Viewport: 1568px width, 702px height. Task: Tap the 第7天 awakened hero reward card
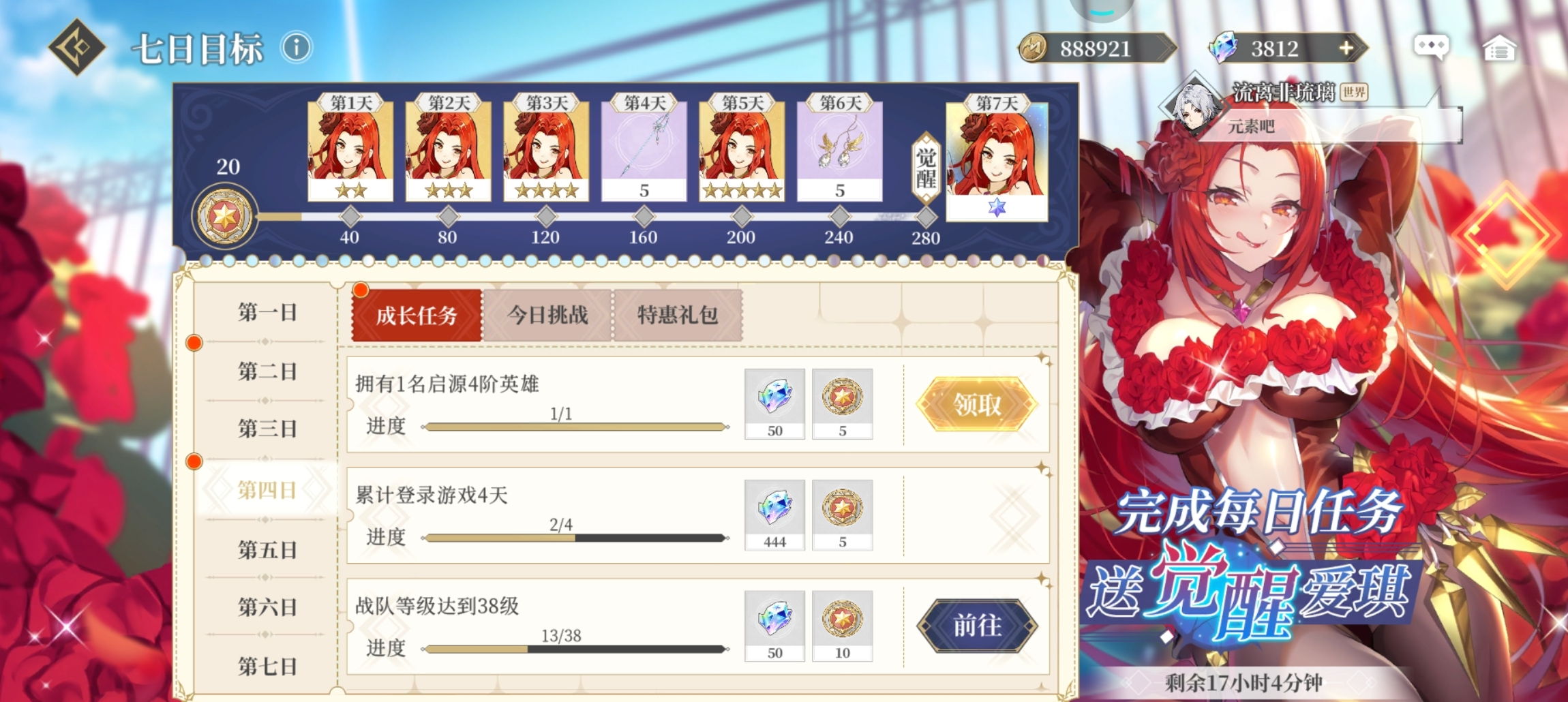point(997,157)
